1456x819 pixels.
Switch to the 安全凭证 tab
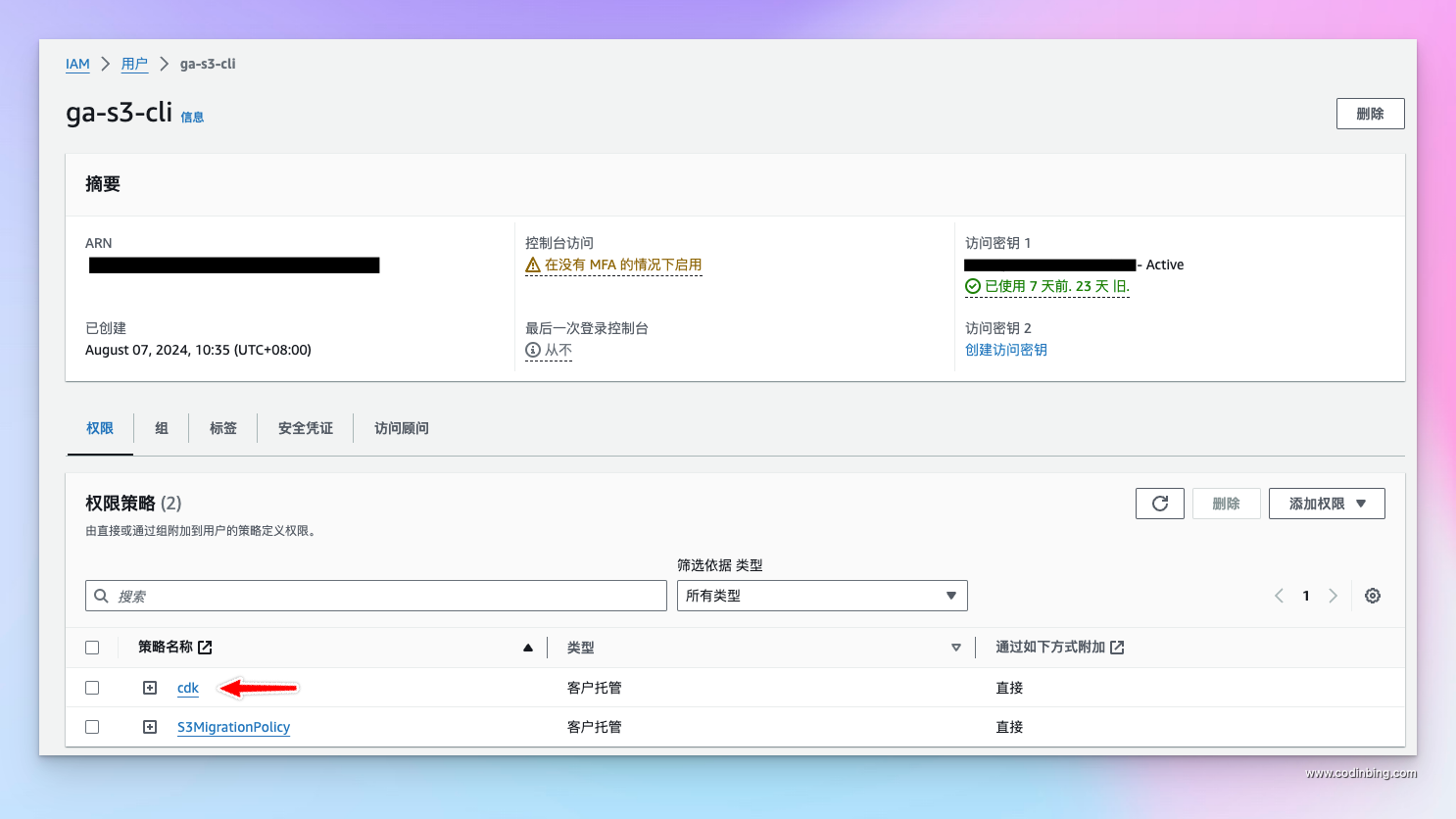[x=306, y=428]
